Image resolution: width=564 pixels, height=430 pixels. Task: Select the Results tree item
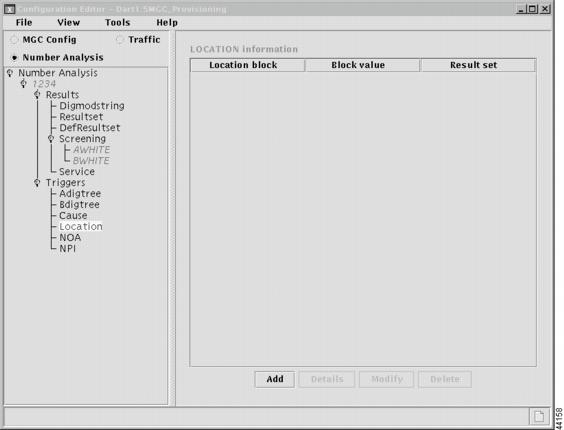pyautogui.click(x=62, y=95)
